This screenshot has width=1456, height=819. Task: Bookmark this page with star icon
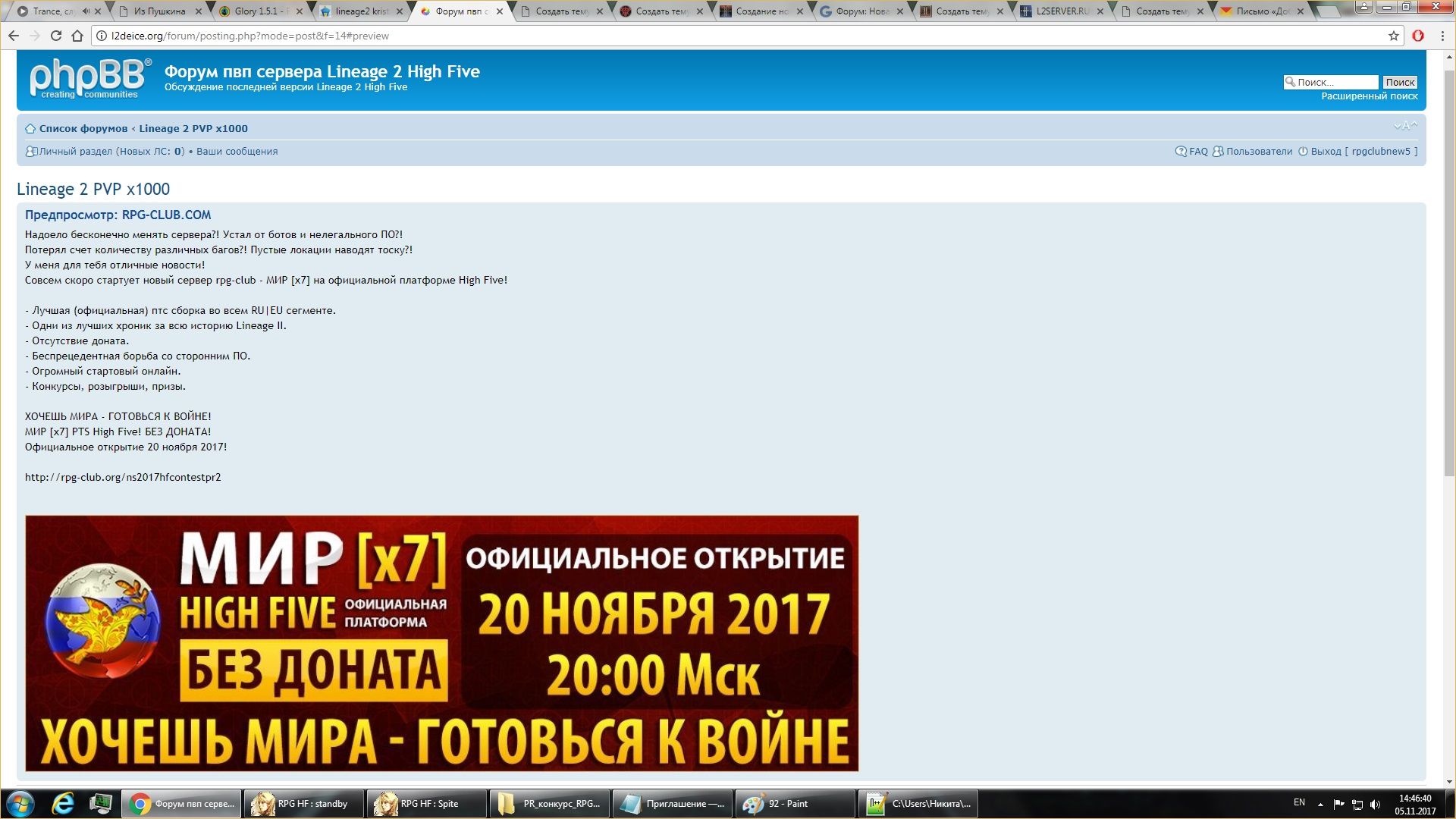pyautogui.click(x=1394, y=36)
